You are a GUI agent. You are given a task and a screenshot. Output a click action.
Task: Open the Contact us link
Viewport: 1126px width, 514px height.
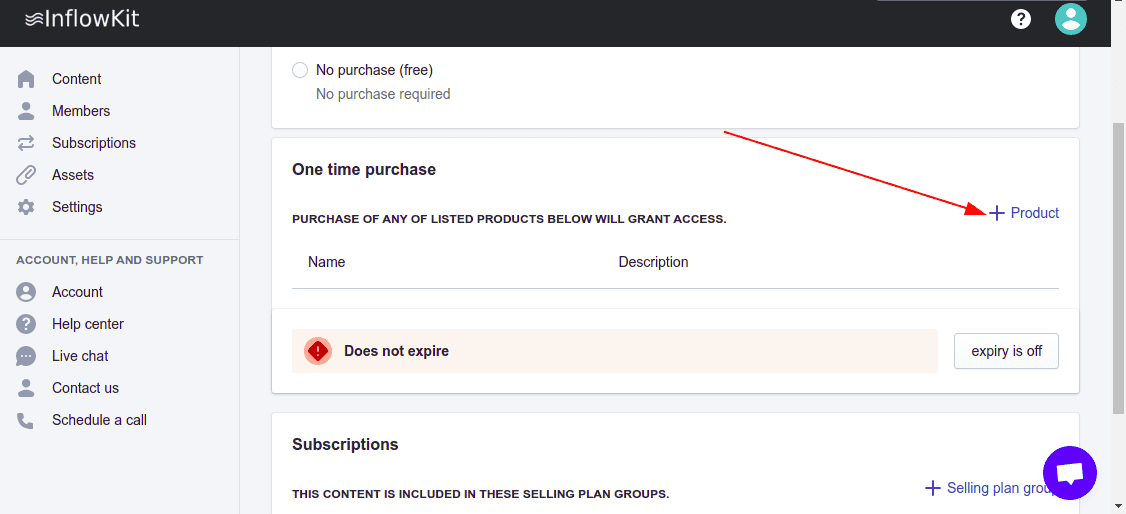[x=85, y=388]
